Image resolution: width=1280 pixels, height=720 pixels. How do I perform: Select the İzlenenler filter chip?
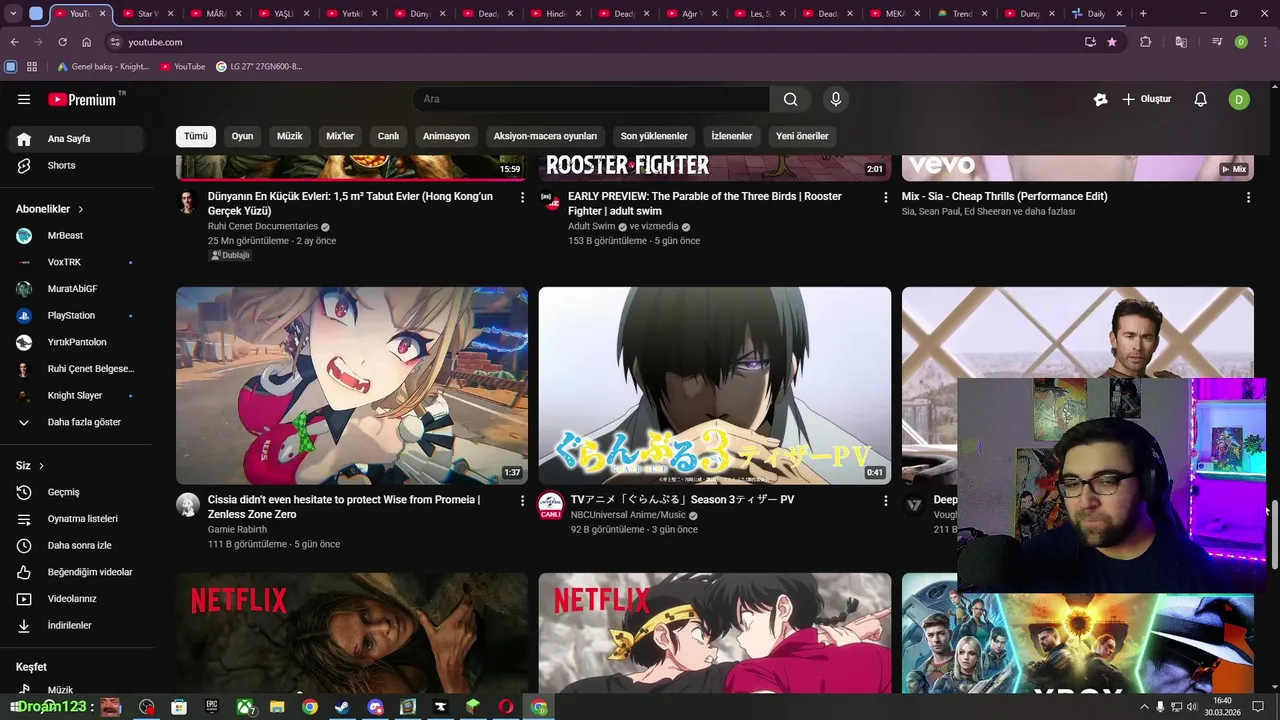(x=732, y=136)
